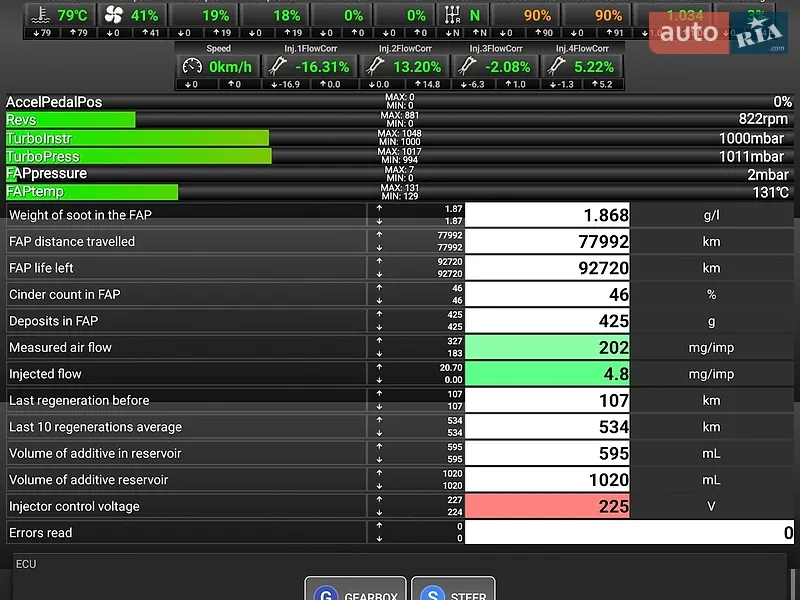Image resolution: width=800 pixels, height=600 pixels.
Task: Select the 'Cinder count in FAP' label
Action: [65, 294]
